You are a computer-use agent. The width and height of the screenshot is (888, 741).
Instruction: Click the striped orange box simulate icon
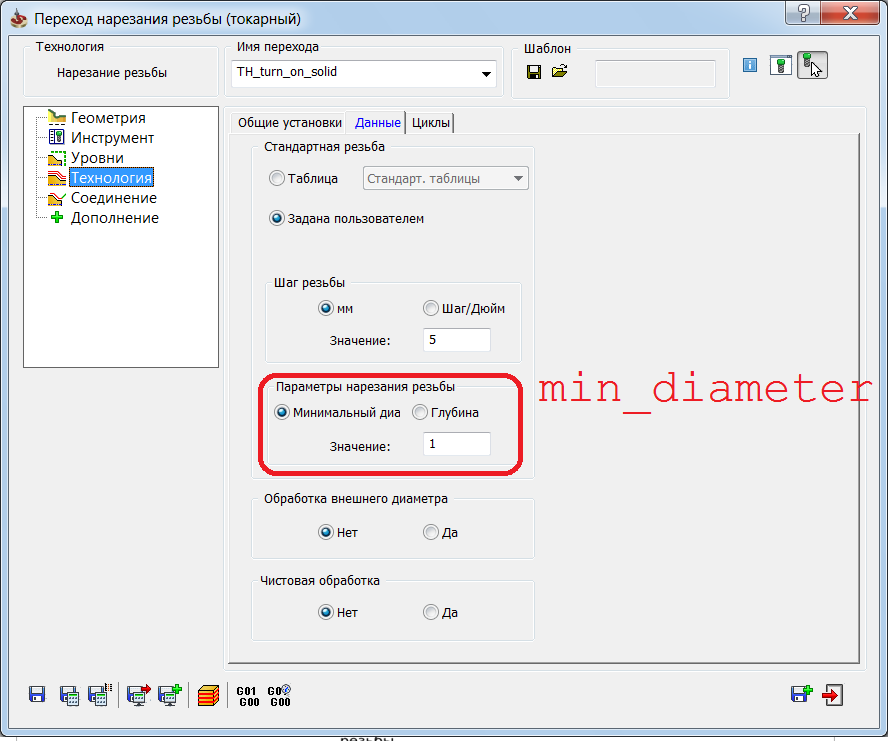(208, 696)
